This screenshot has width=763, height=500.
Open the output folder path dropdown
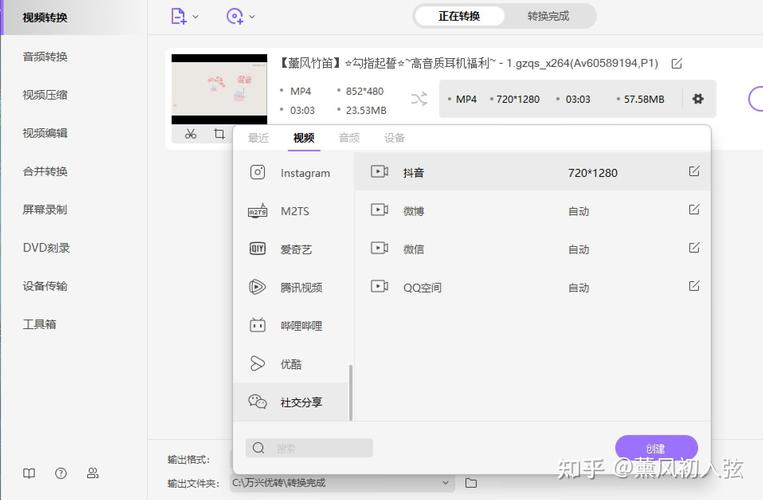(445, 483)
